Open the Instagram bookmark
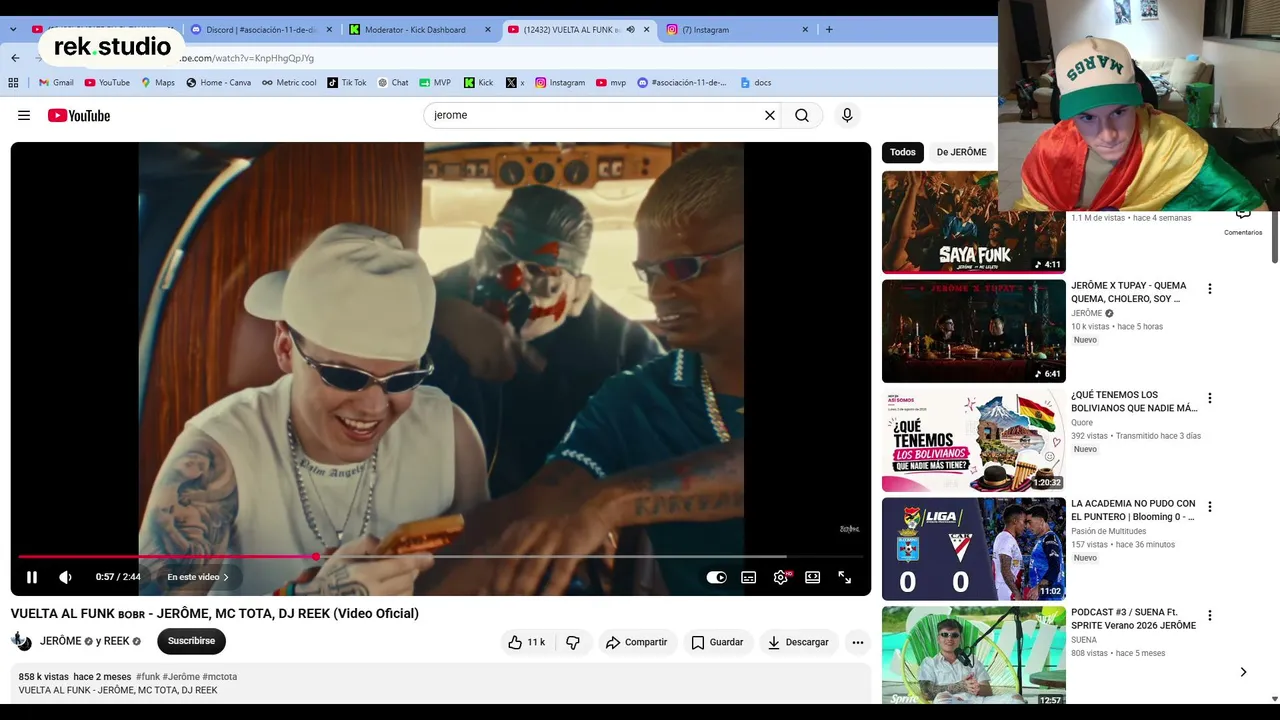The height and width of the screenshot is (720, 1280). pyautogui.click(x=560, y=83)
